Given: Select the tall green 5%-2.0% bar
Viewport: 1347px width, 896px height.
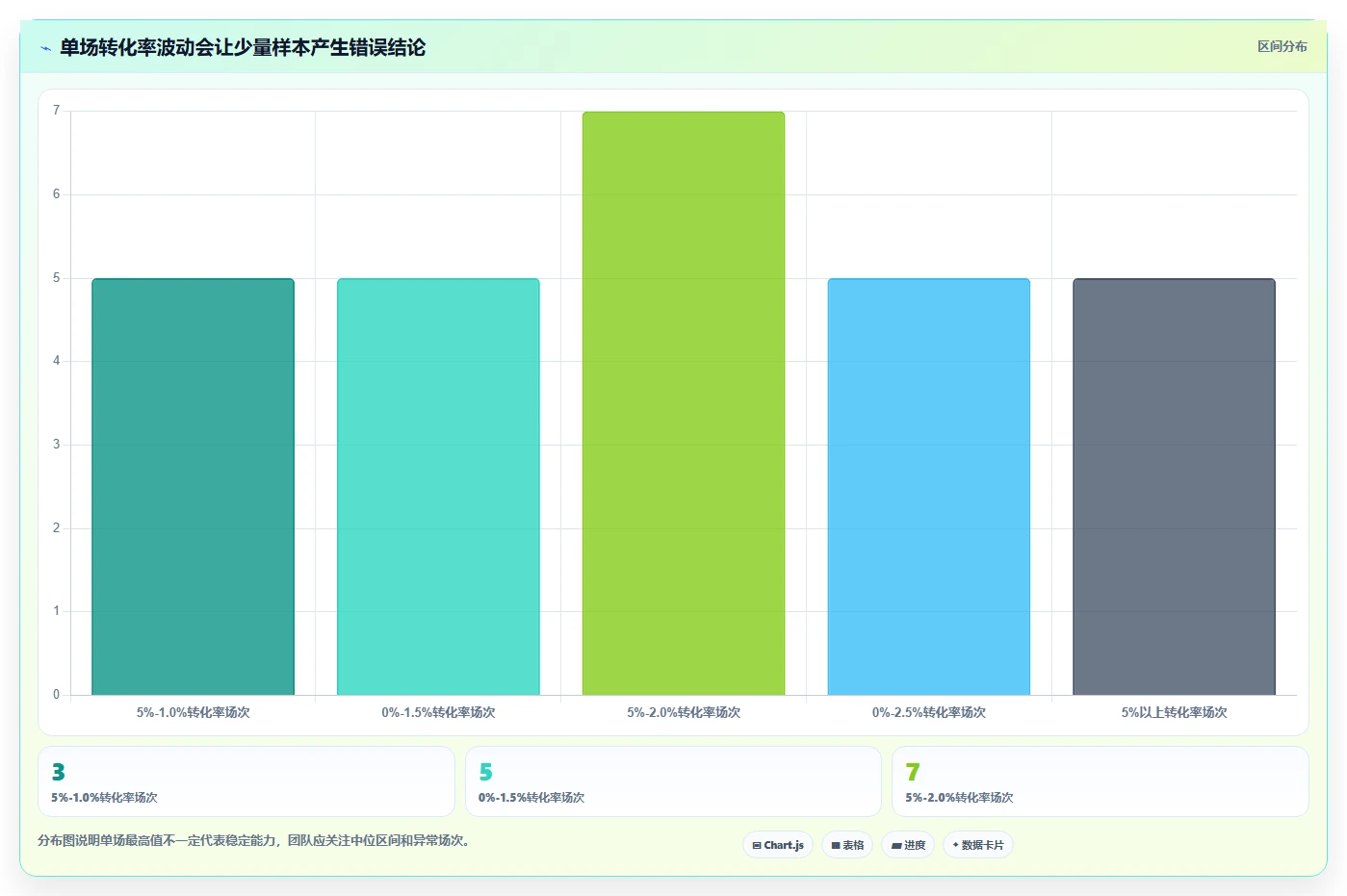Looking at the screenshot, I should click(x=684, y=403).
